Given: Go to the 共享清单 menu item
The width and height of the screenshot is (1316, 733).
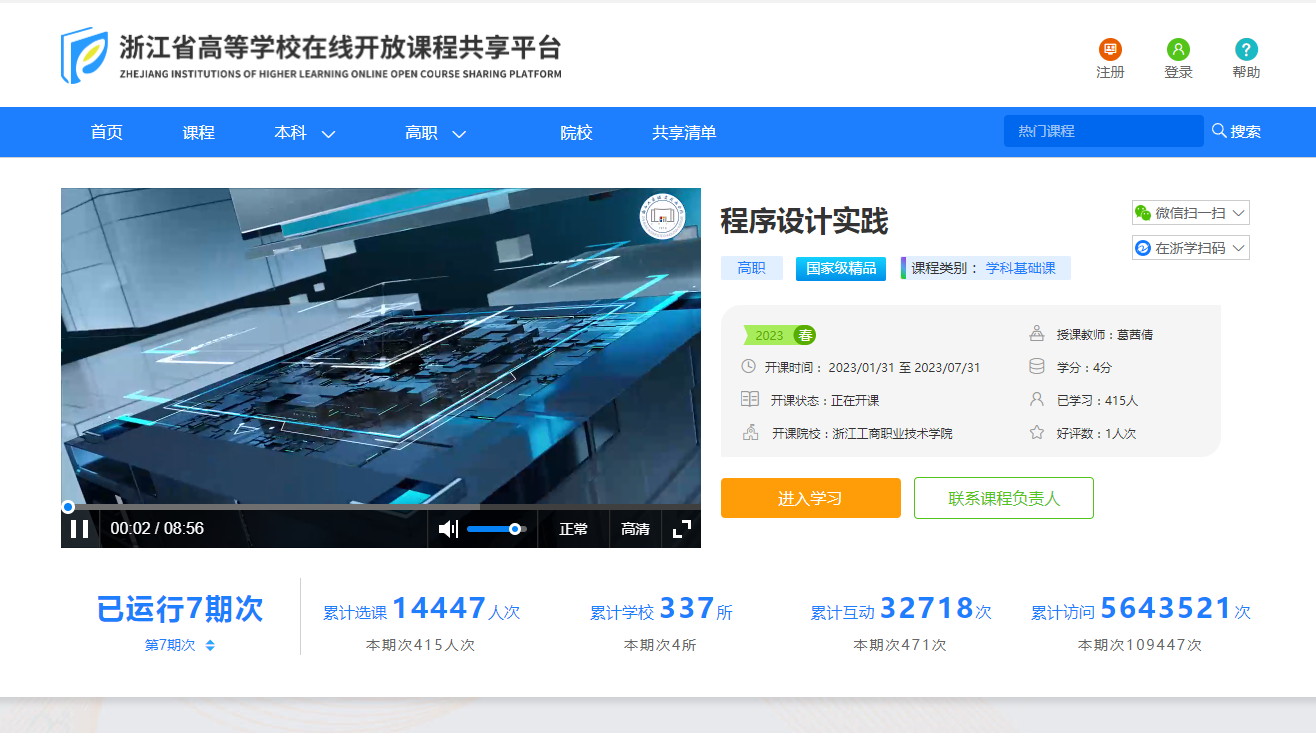Looking at the screenshot, I should coord(684,133).
